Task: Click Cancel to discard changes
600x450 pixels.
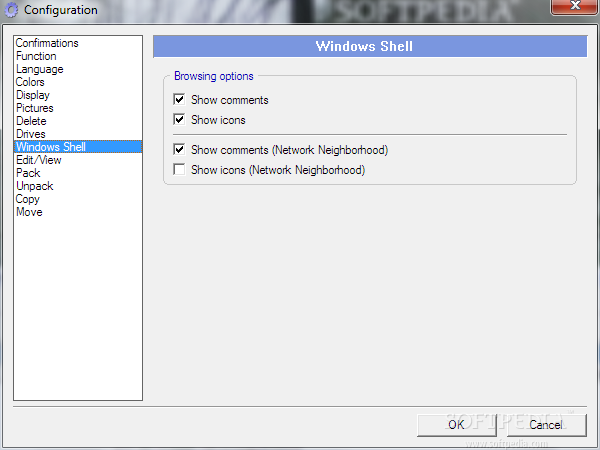Action: point(546,425)
